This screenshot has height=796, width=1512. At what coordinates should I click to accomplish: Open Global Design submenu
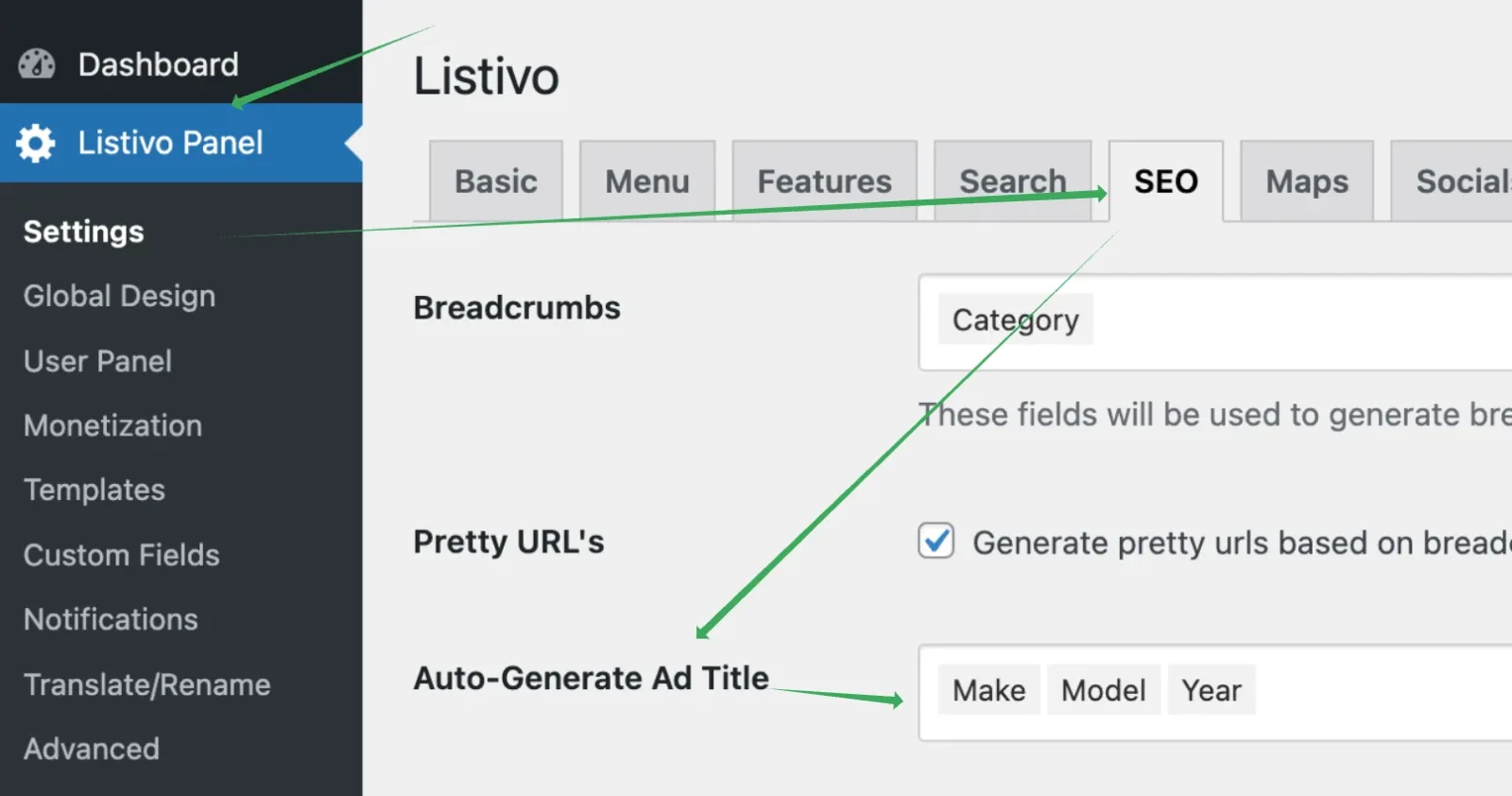119,297
